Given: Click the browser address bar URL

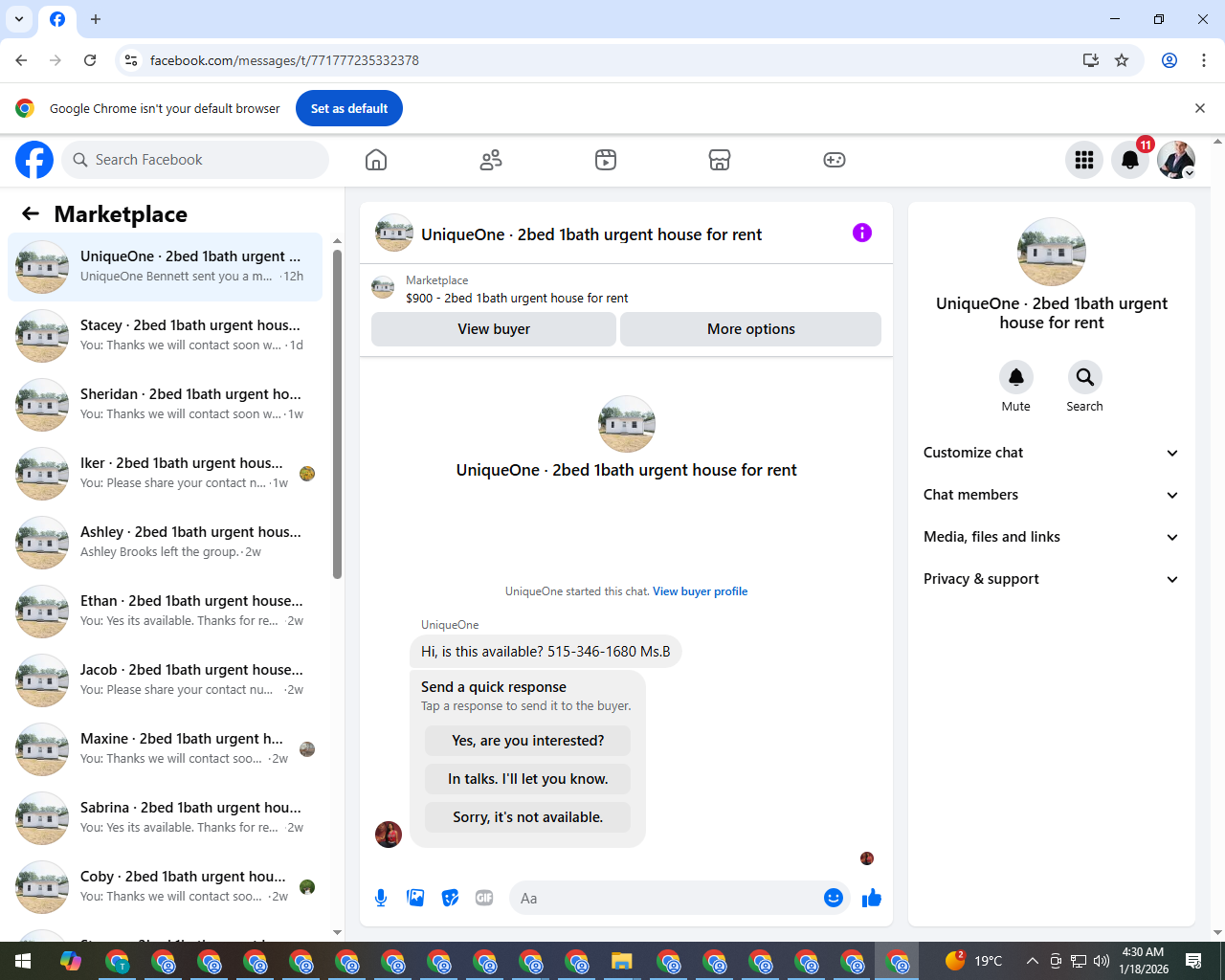Looking at the screenshot, I should (x=284, y=60).
